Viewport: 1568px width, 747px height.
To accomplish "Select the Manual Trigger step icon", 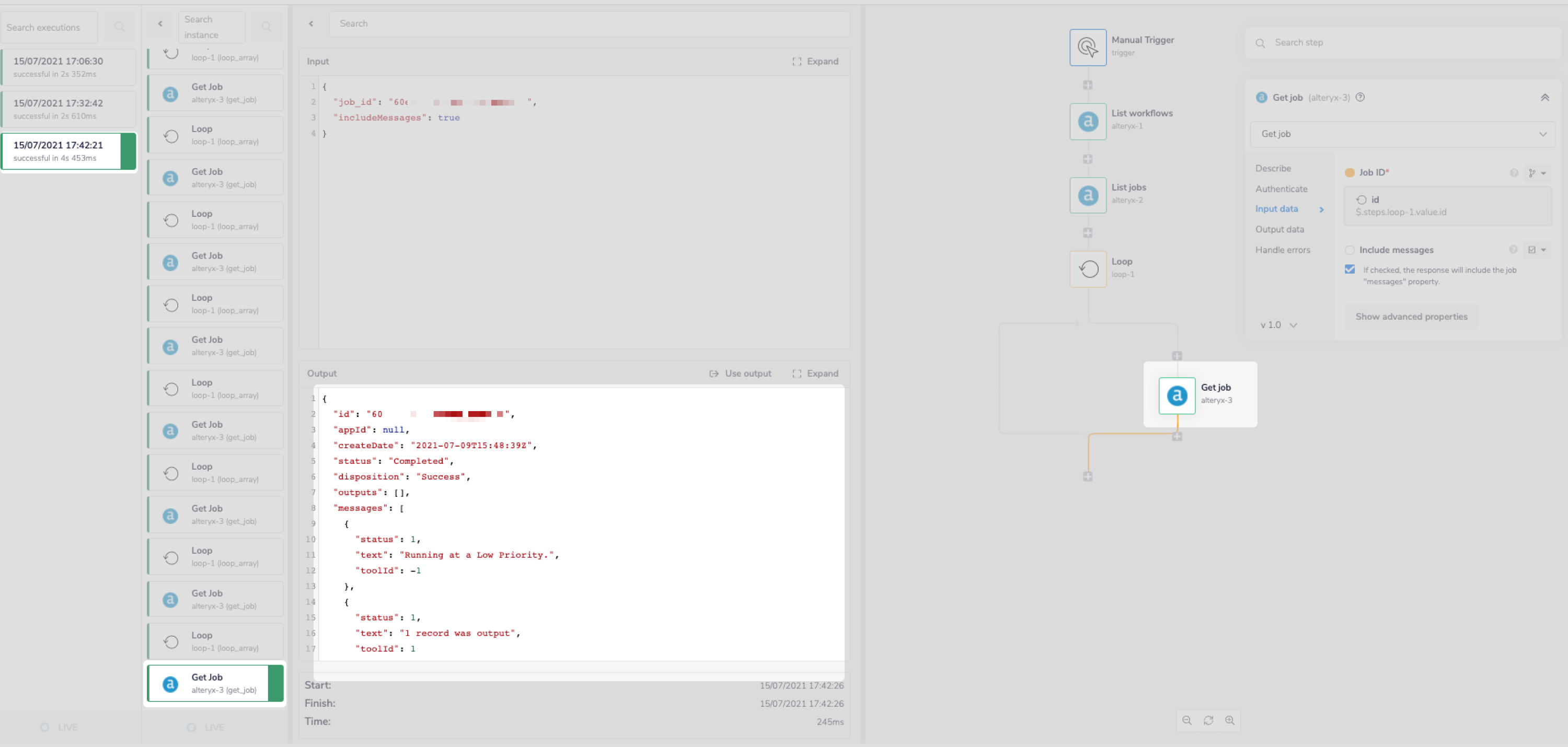I will (1088, 46).
